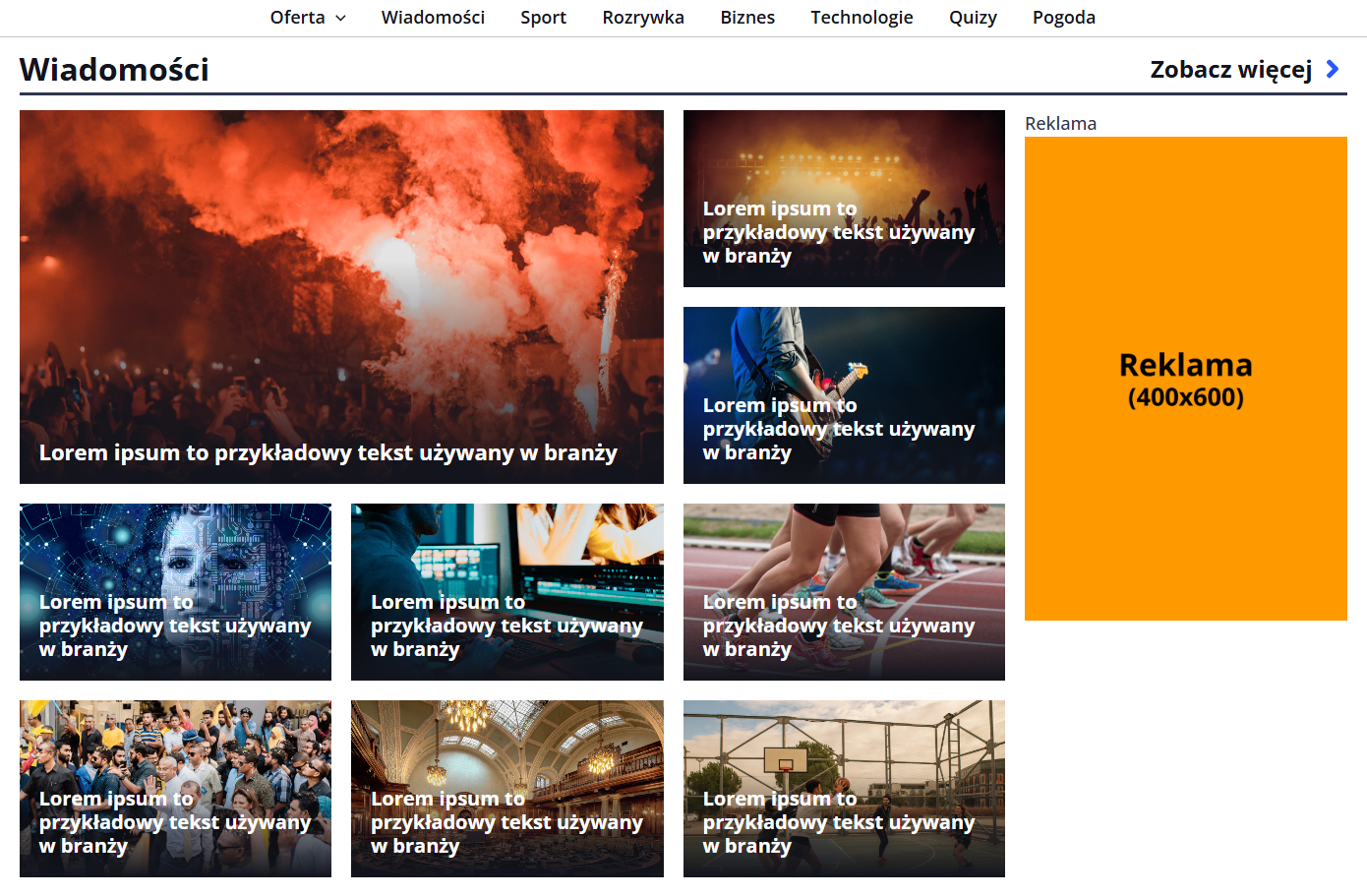Open the video editing monitor article

[506, 592]
